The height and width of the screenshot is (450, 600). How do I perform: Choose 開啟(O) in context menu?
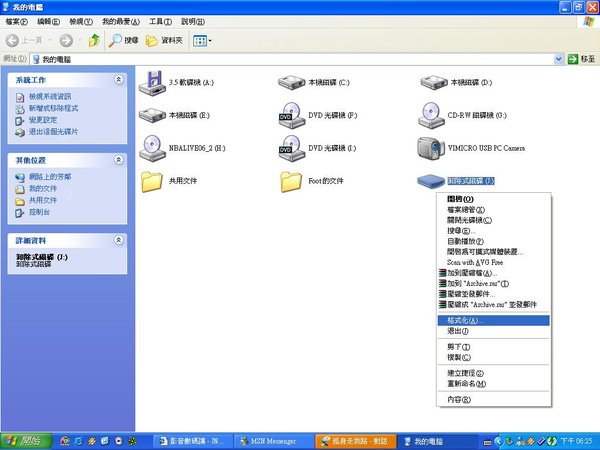pyautogui.click(x=493, y=199)
